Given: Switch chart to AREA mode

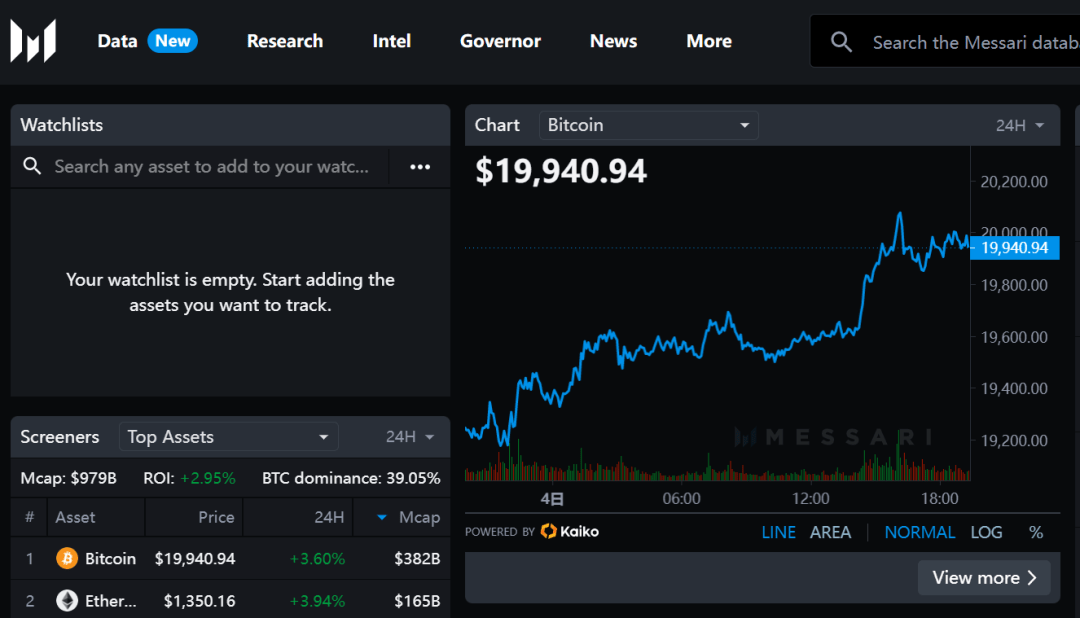Looking at the screenshot, I should [x=830, y=532].
